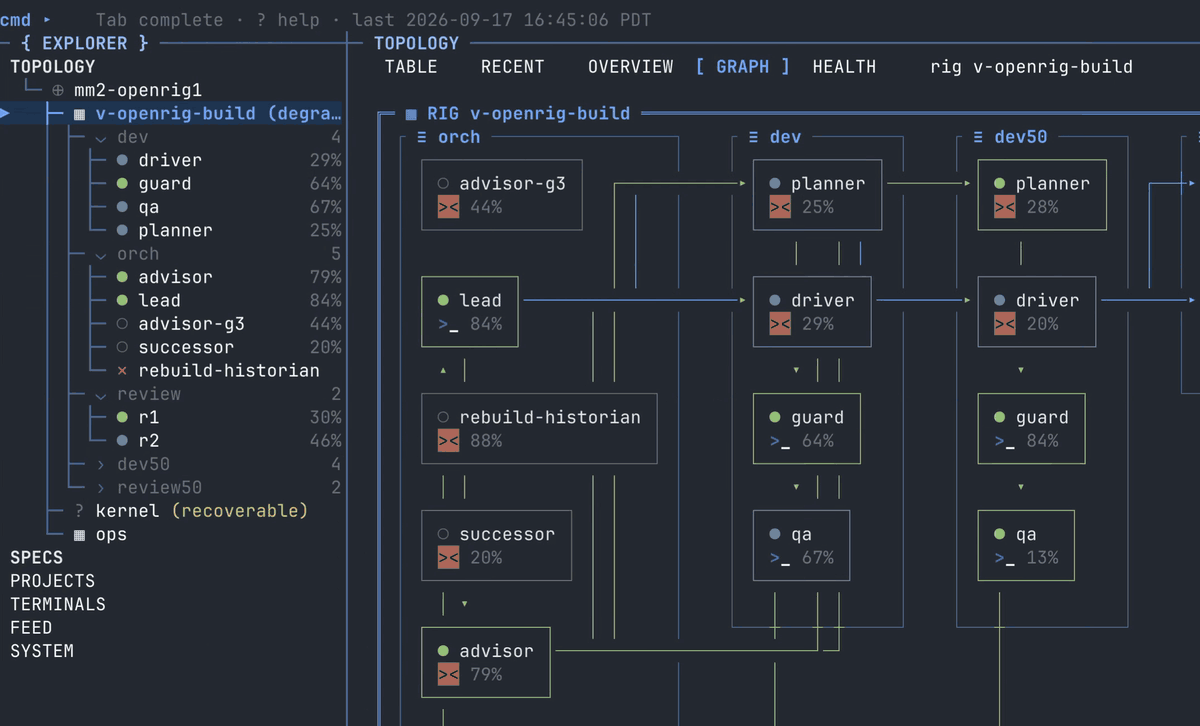Collapse the dev group in explorer tree

coord(100,137)
